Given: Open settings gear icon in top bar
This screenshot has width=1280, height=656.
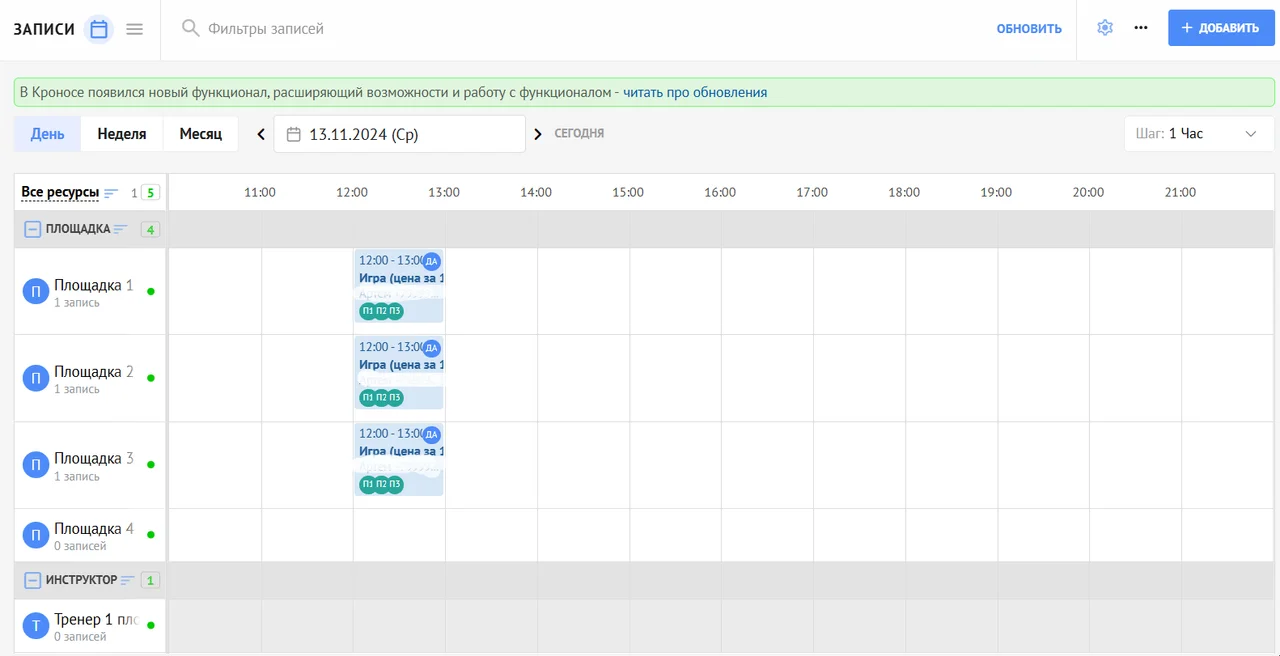Looking at the screenshot, I should 1104,28.
